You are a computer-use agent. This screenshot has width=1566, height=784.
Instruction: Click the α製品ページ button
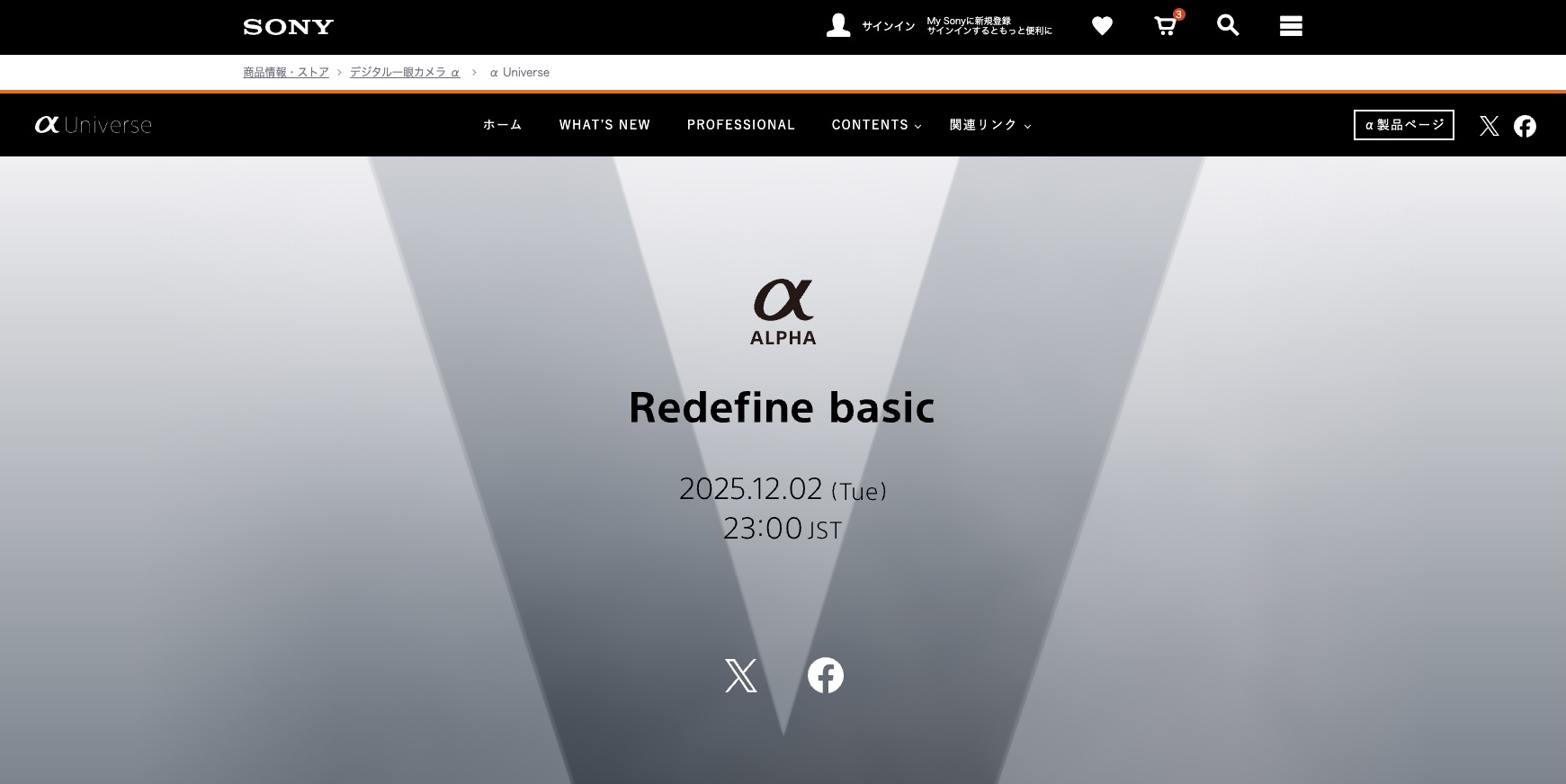tap(1403, 125)
